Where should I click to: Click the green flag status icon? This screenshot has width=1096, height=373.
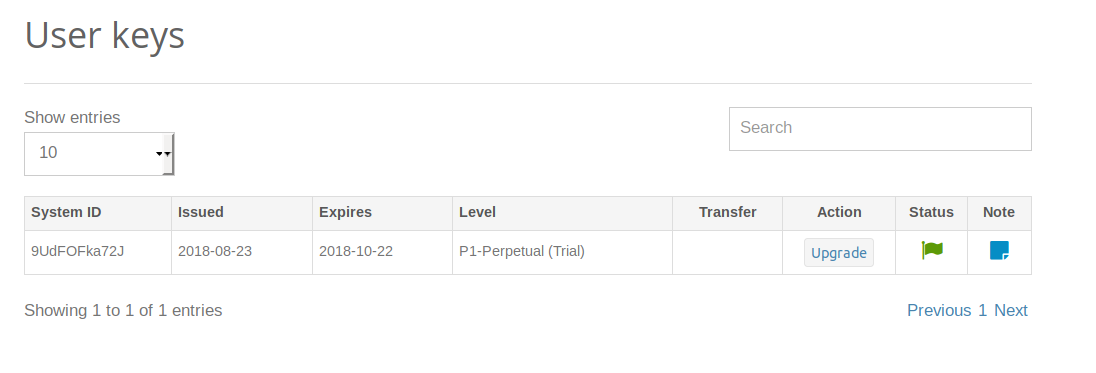(932, 250)
